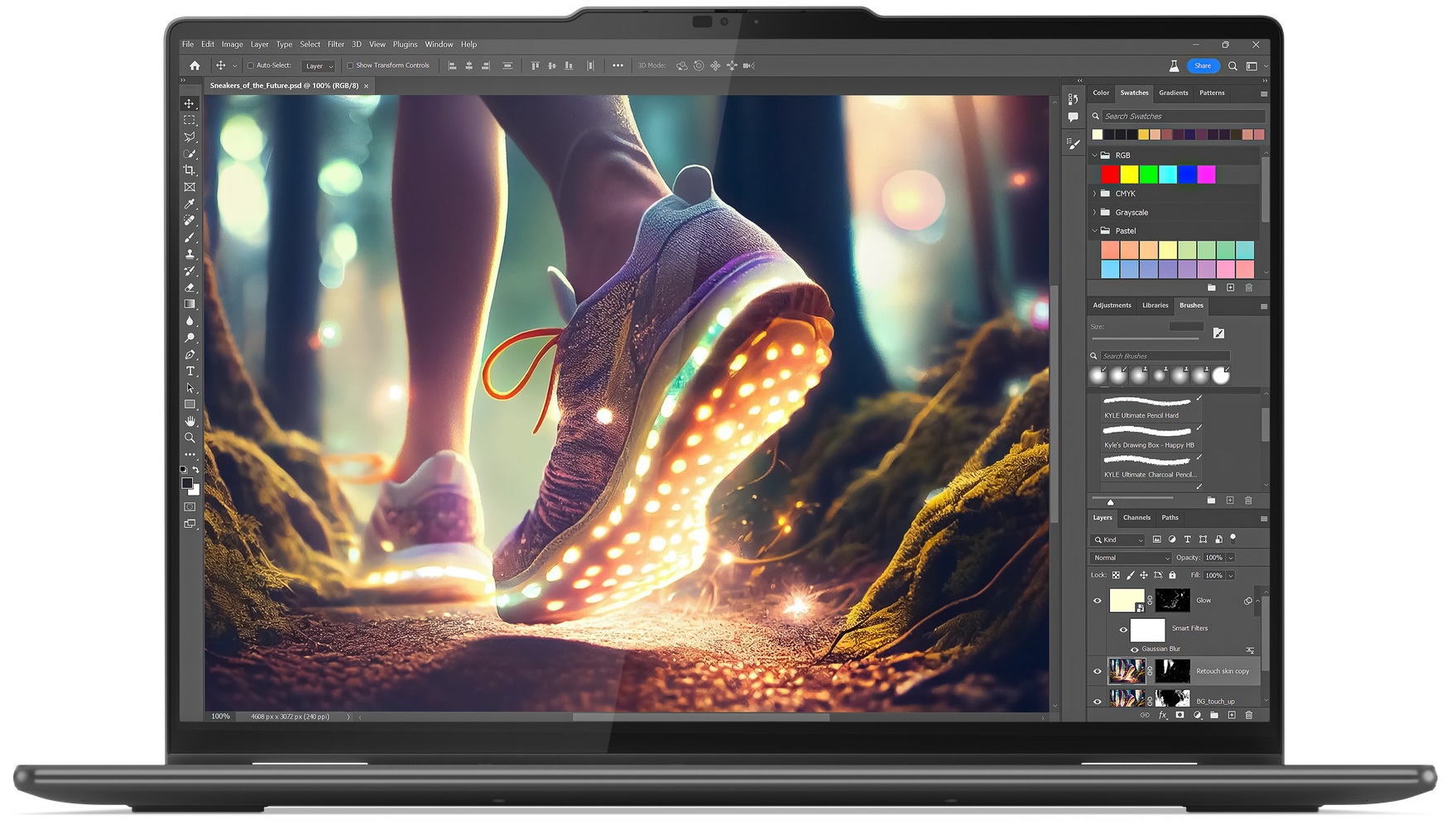Switch to the Patterns tab
This screenshot has height=839, width=1456.
point(1212,93)
